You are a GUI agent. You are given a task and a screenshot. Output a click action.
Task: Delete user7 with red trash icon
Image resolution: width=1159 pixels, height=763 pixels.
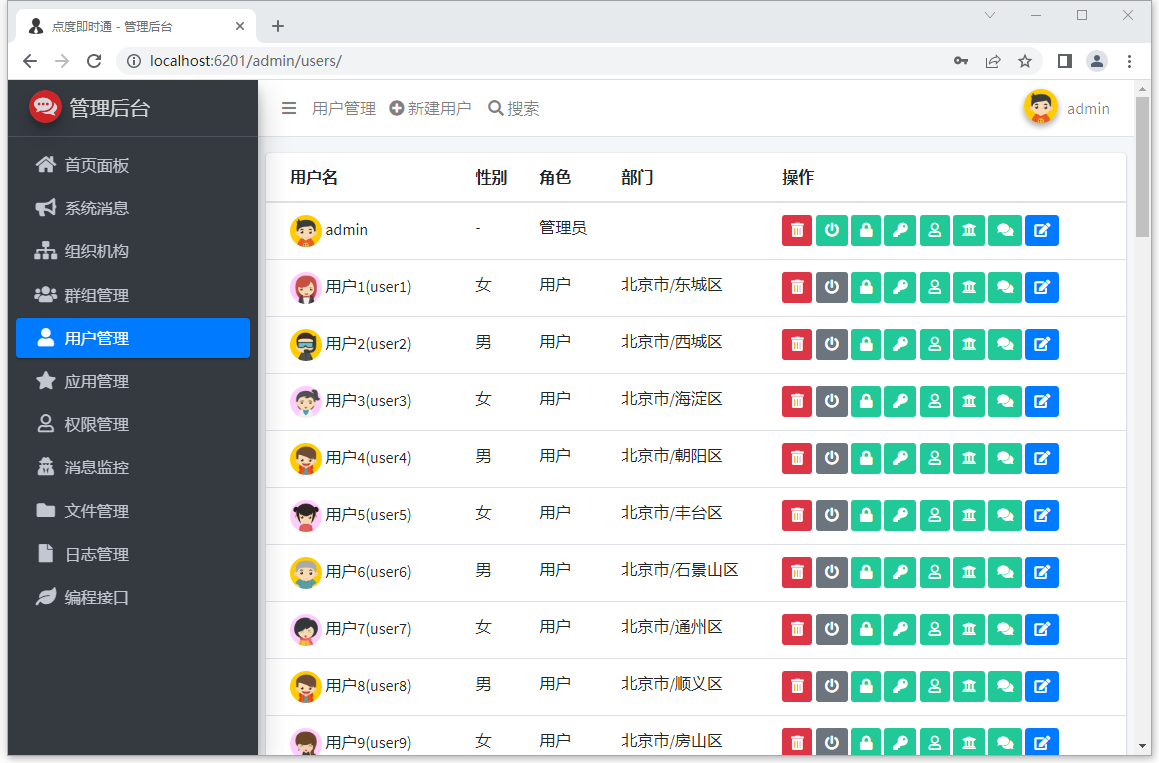point(797,628)
